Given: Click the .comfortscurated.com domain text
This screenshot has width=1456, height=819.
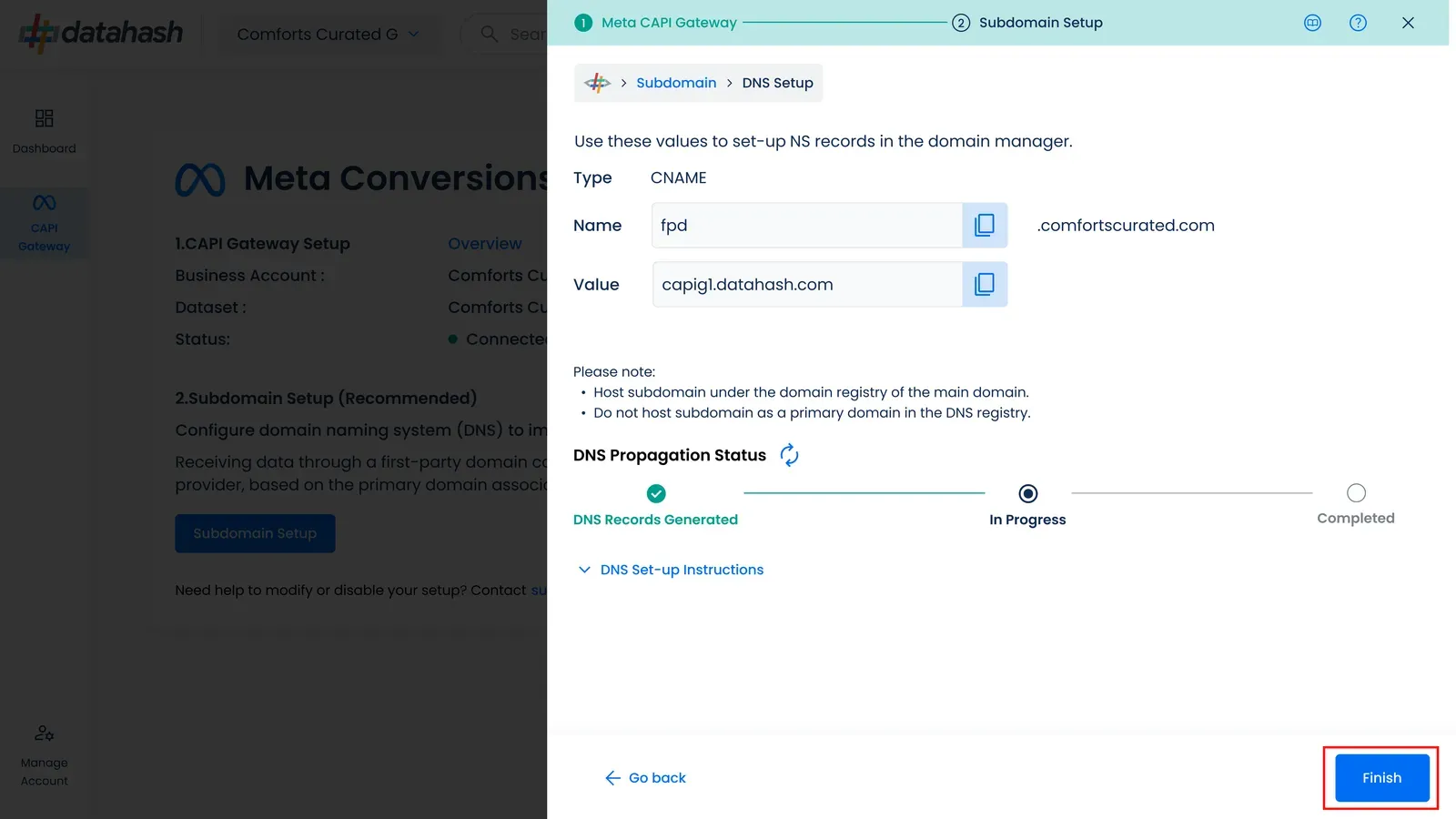Looking at the screenshot, I should click(x=1126, y=226).
